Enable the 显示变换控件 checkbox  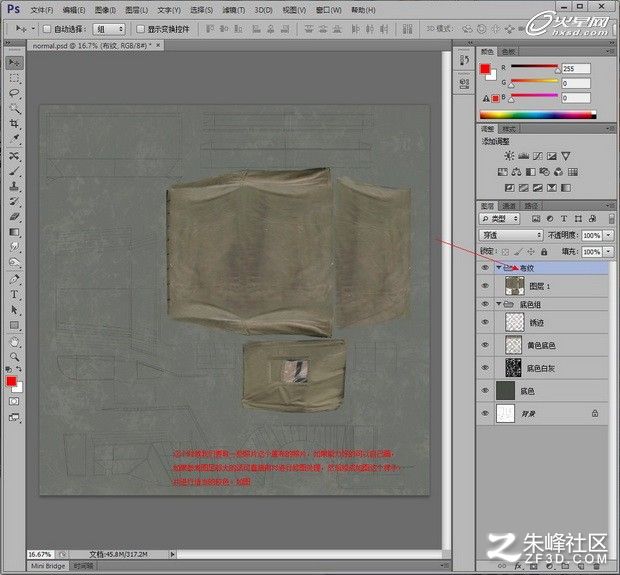[140, 29]
